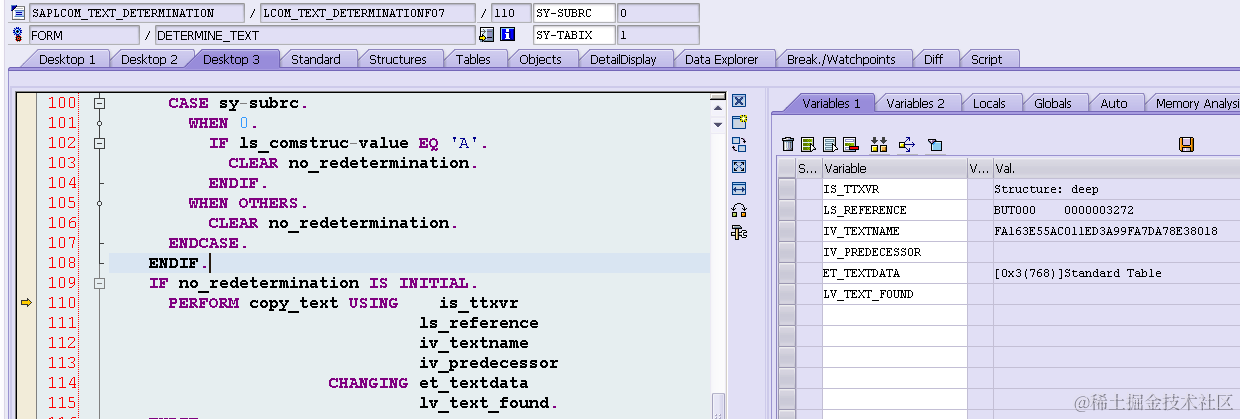This screenshot has height=419, width=1240.
Task: Click the LCOM_TEXT_DETERMINATIONF07 include field
Action: tap(367, 14)
